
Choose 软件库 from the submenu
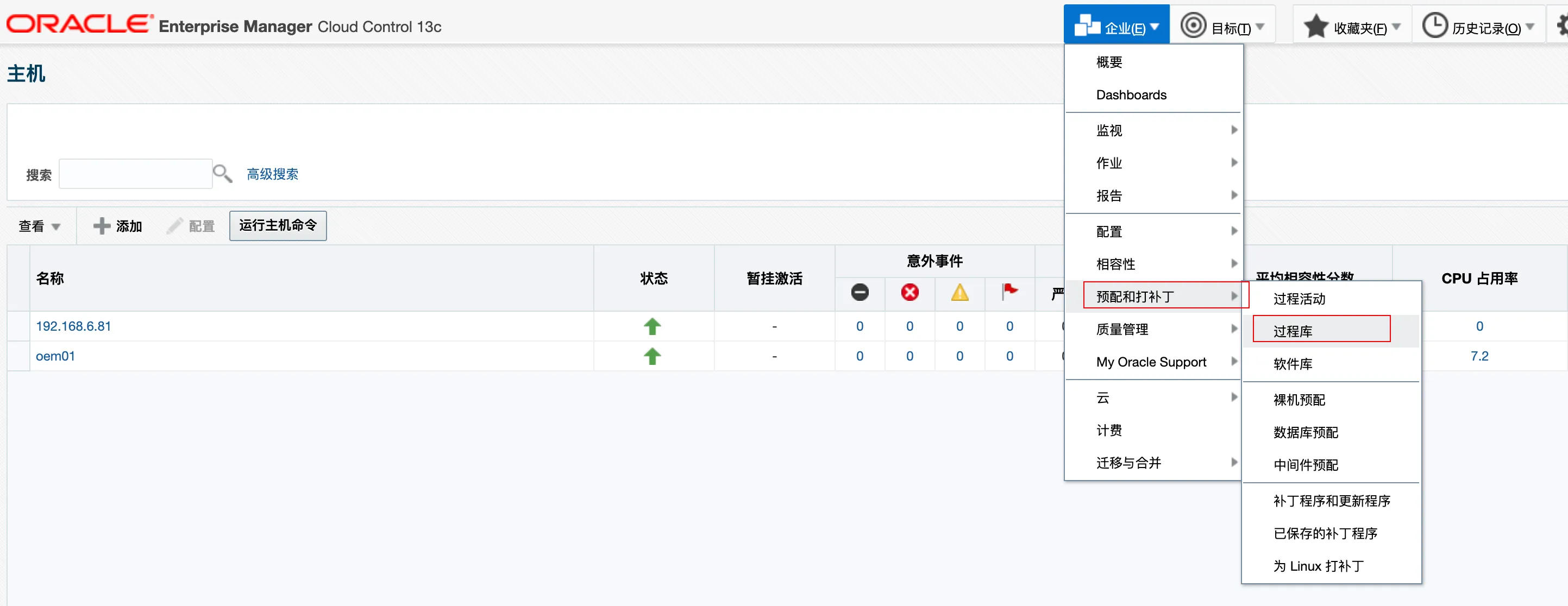tap(1293, 364)
